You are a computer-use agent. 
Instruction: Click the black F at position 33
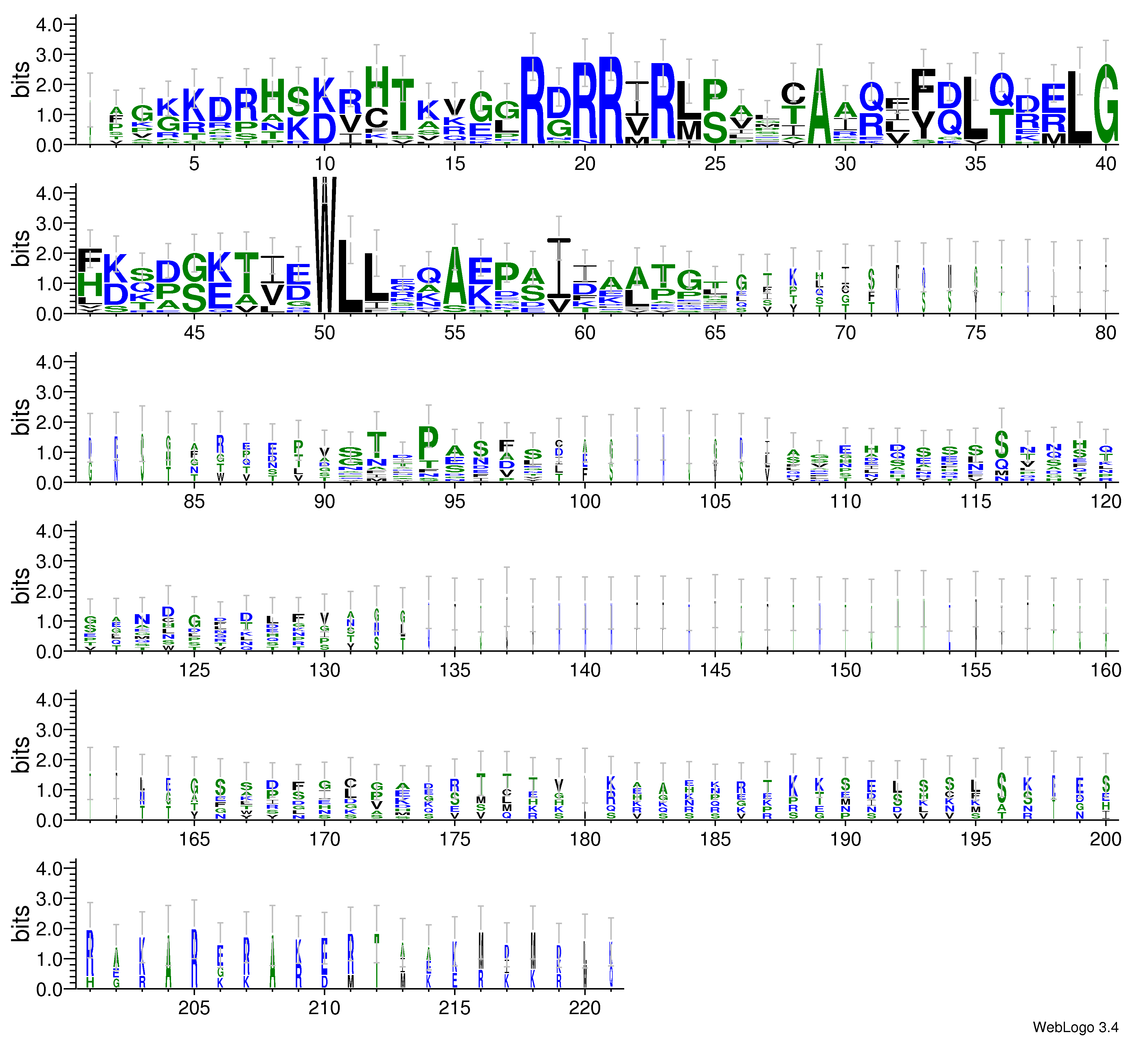tap(924, 89)
